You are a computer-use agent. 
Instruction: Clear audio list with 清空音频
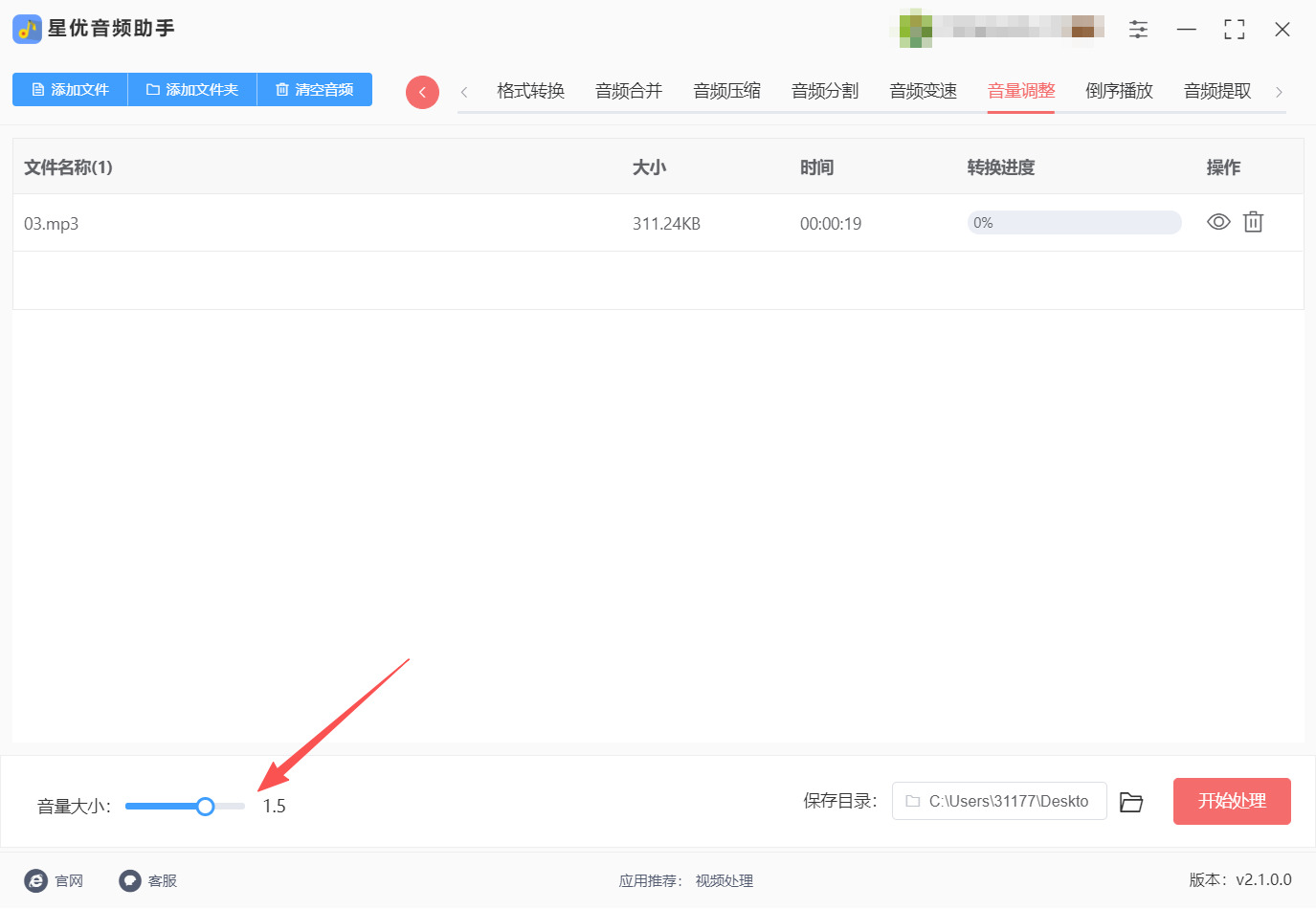314,89
